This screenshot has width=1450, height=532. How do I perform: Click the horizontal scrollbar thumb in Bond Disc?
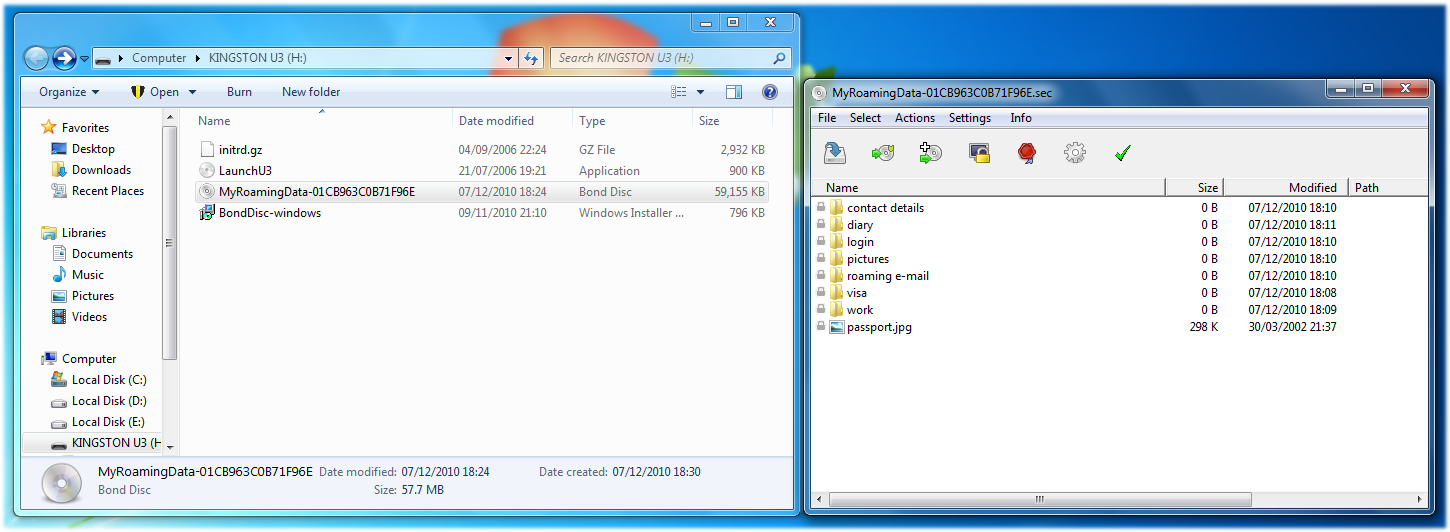click(x=1040, y=499)
